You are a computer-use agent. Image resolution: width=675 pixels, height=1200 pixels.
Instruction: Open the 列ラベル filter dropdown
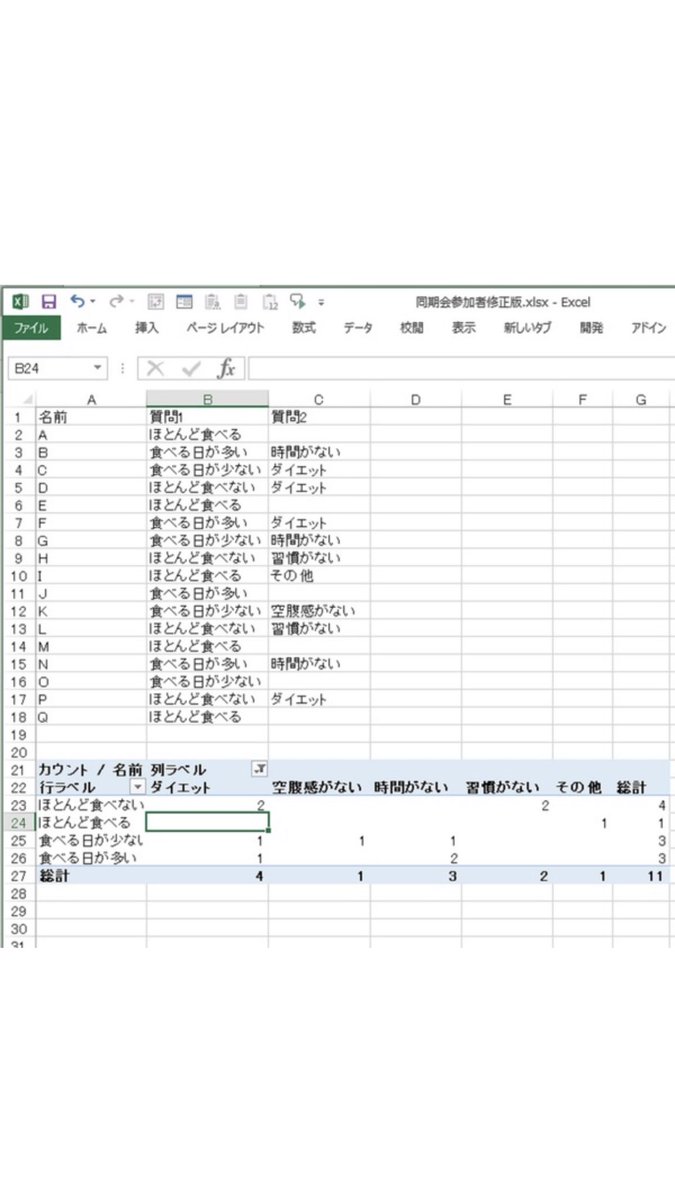(259, 769)
